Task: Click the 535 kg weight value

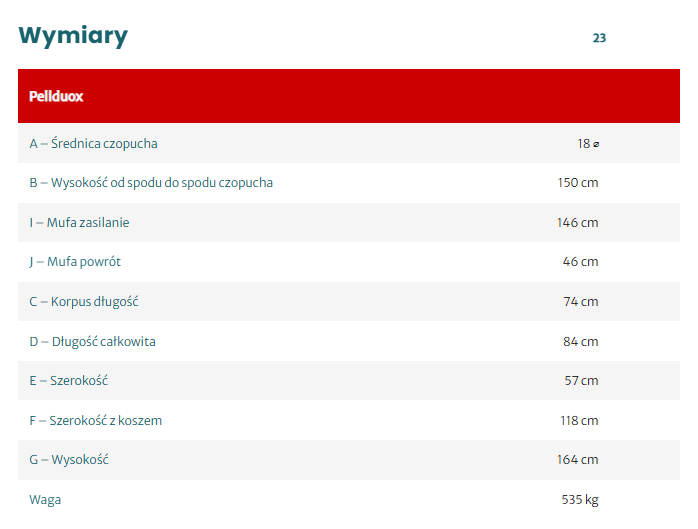Action: (x=579, y=499)
